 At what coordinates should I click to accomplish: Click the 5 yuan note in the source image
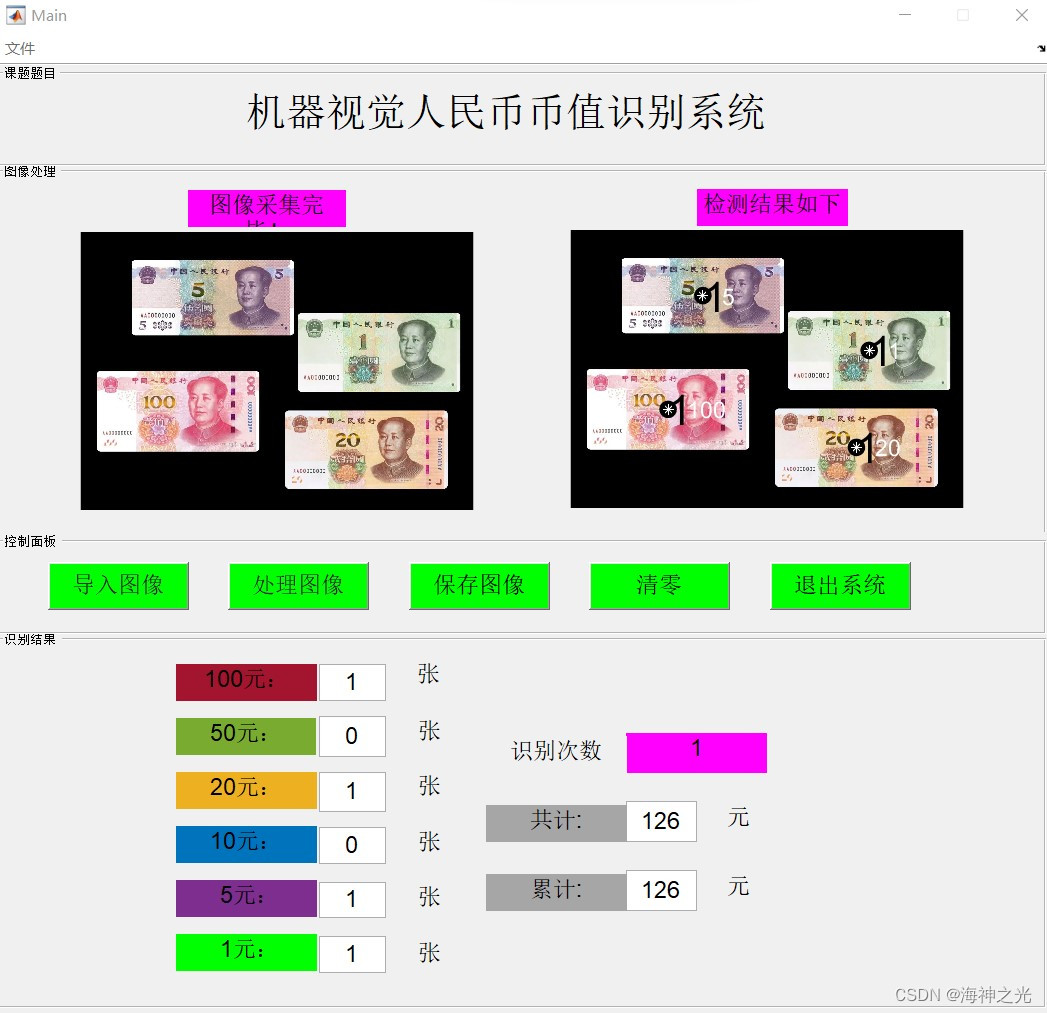pyautogui.click(x=213, y=297)
